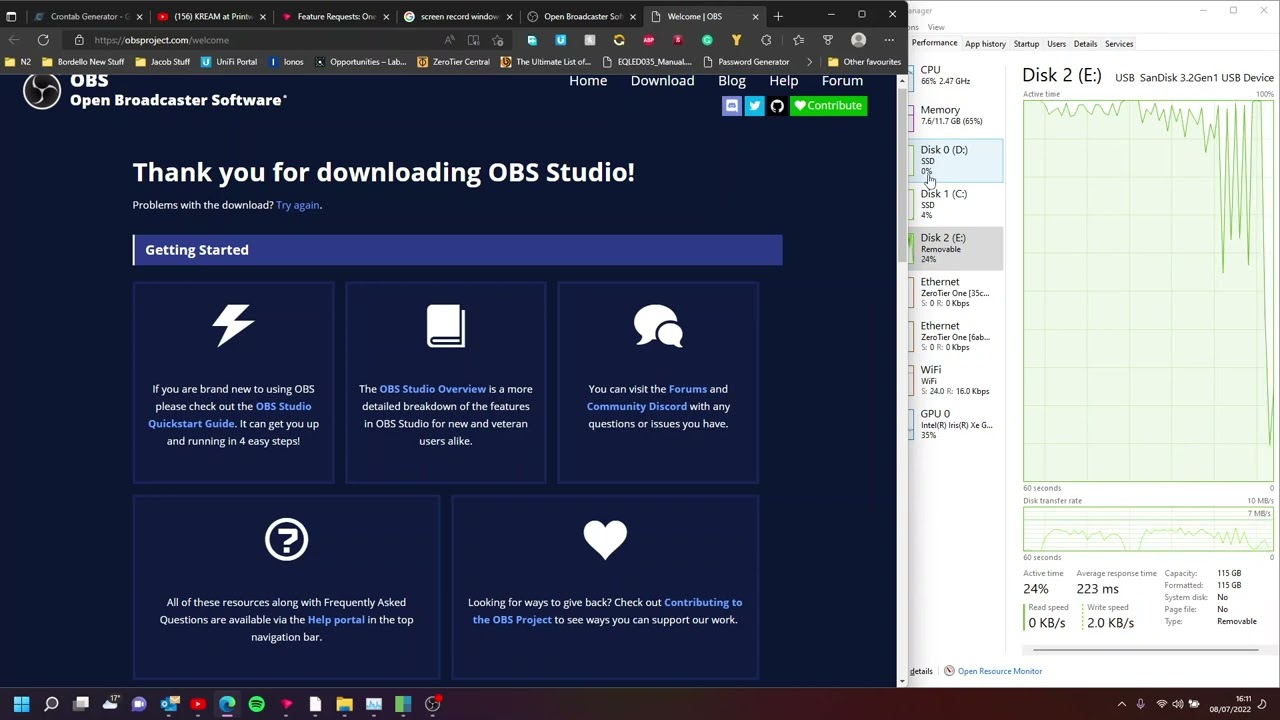The image size is (1280, 720).
Task: Show hidden system tray icons chevron
Action: (x=1121, y=704)
